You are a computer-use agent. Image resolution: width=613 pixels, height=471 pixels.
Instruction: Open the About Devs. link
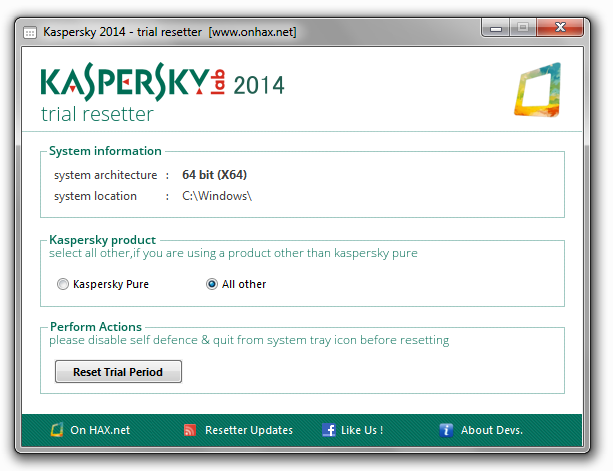(492, 430)
